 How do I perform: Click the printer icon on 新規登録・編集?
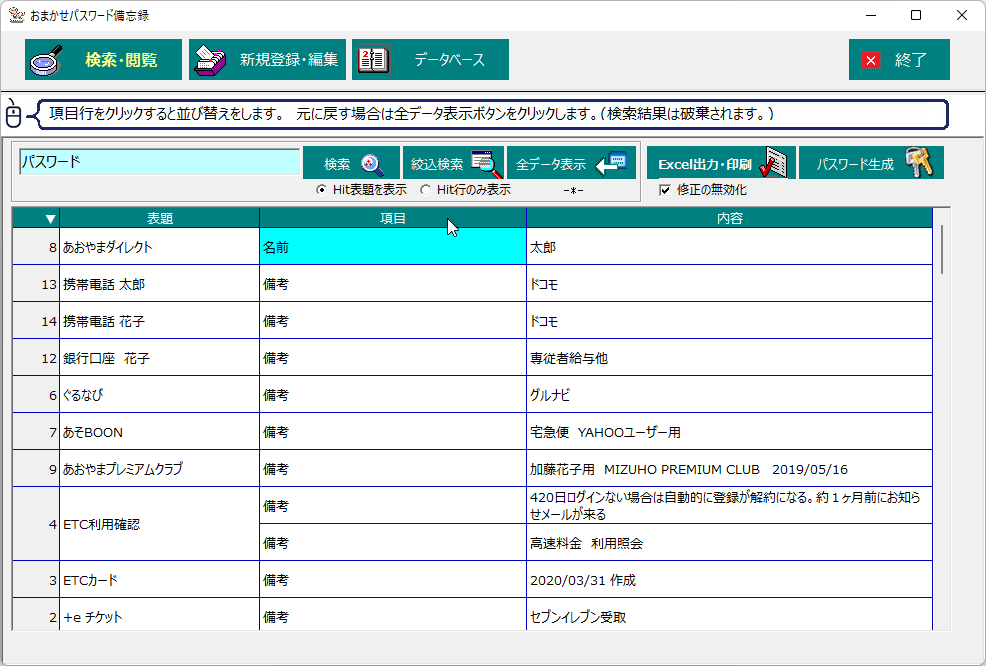coord(211,59)
